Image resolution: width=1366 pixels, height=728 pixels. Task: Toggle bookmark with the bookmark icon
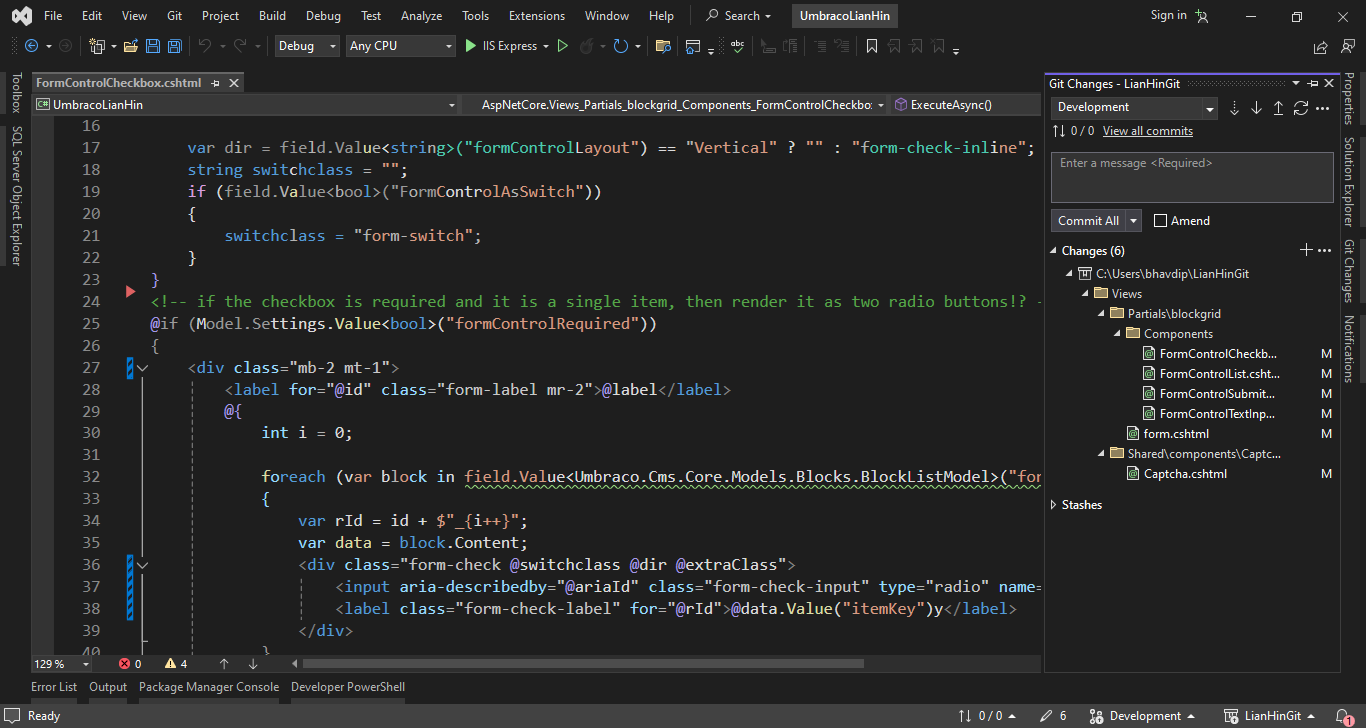[x=872, y=46]
